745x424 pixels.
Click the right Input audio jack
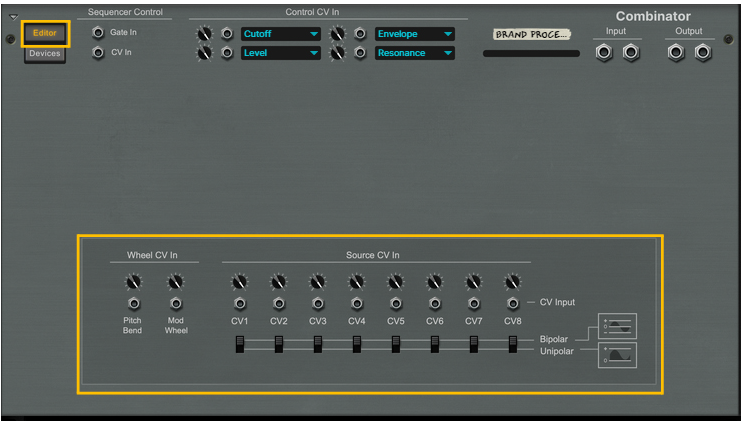pyautogui.click(x=631, y=52)
